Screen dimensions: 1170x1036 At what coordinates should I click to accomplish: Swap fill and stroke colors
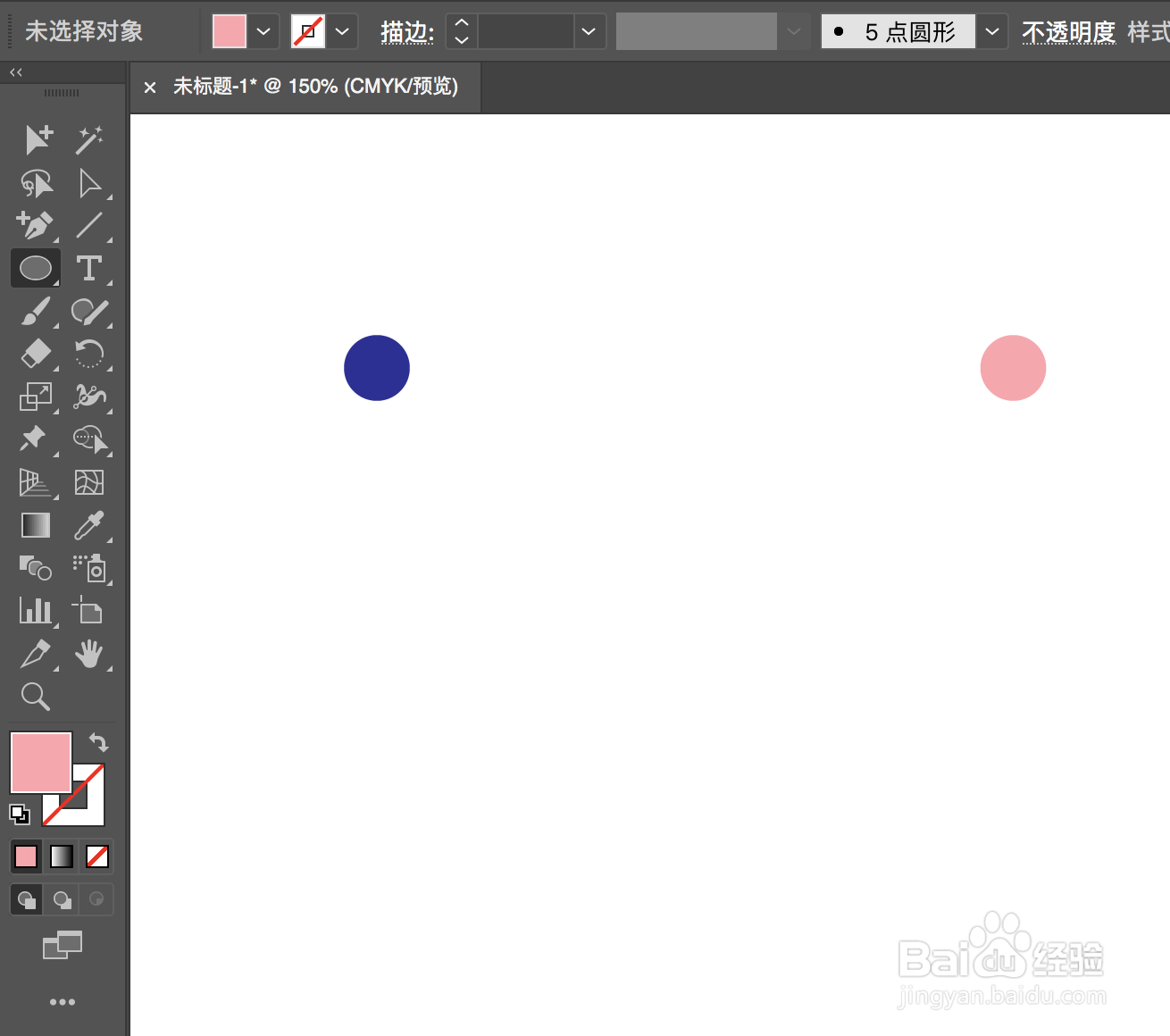[98, 742]
